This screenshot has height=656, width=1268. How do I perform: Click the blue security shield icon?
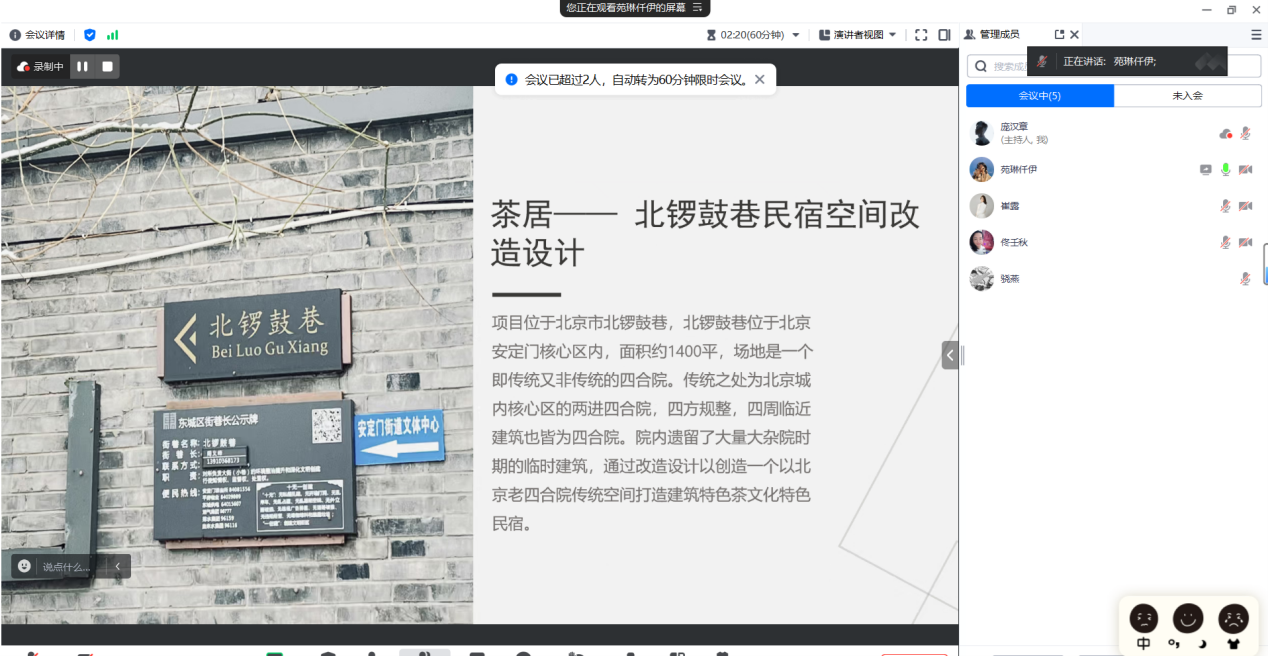pos(90,35)
